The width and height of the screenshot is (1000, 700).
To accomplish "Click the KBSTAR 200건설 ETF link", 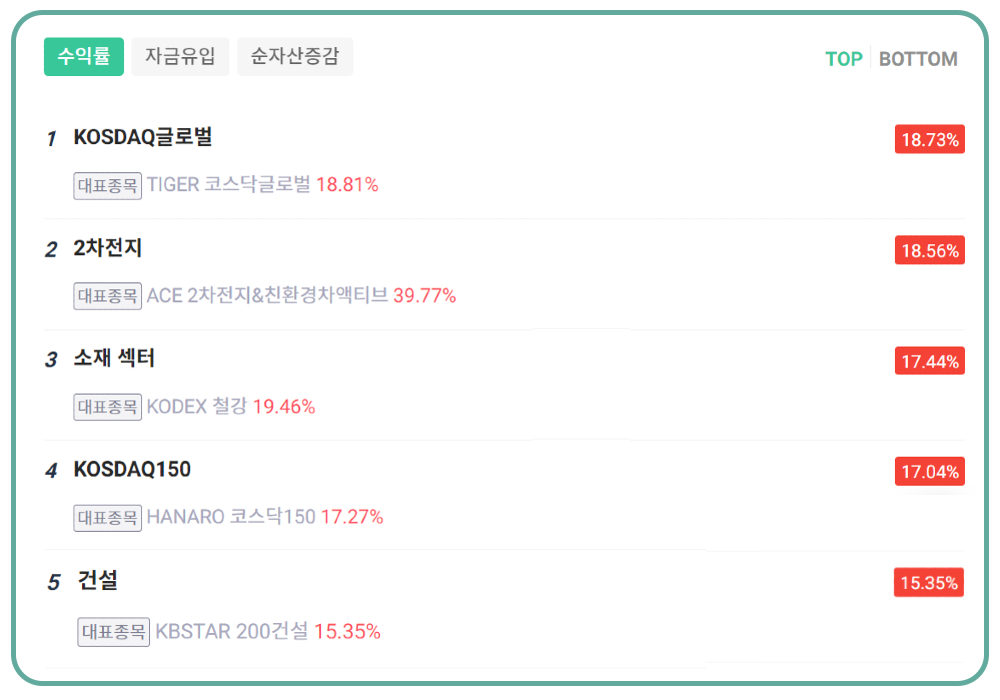I will 232,632.
